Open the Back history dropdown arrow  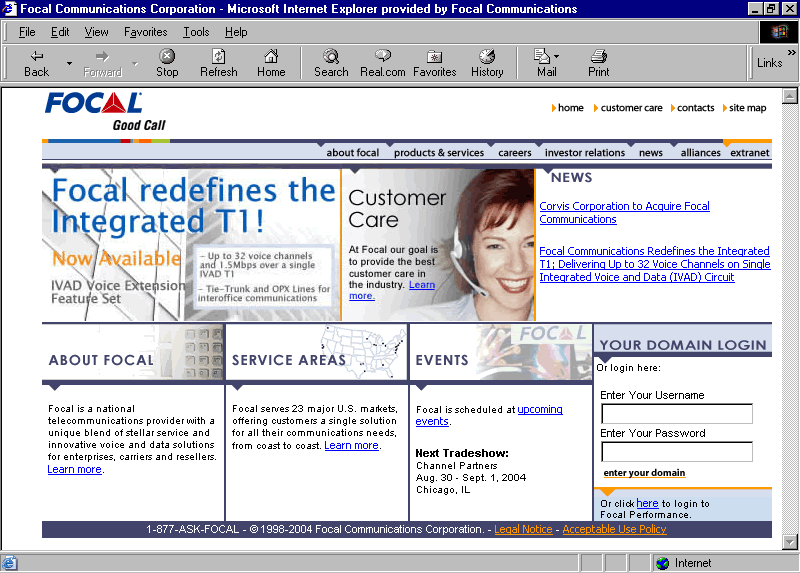pos(69,63)
